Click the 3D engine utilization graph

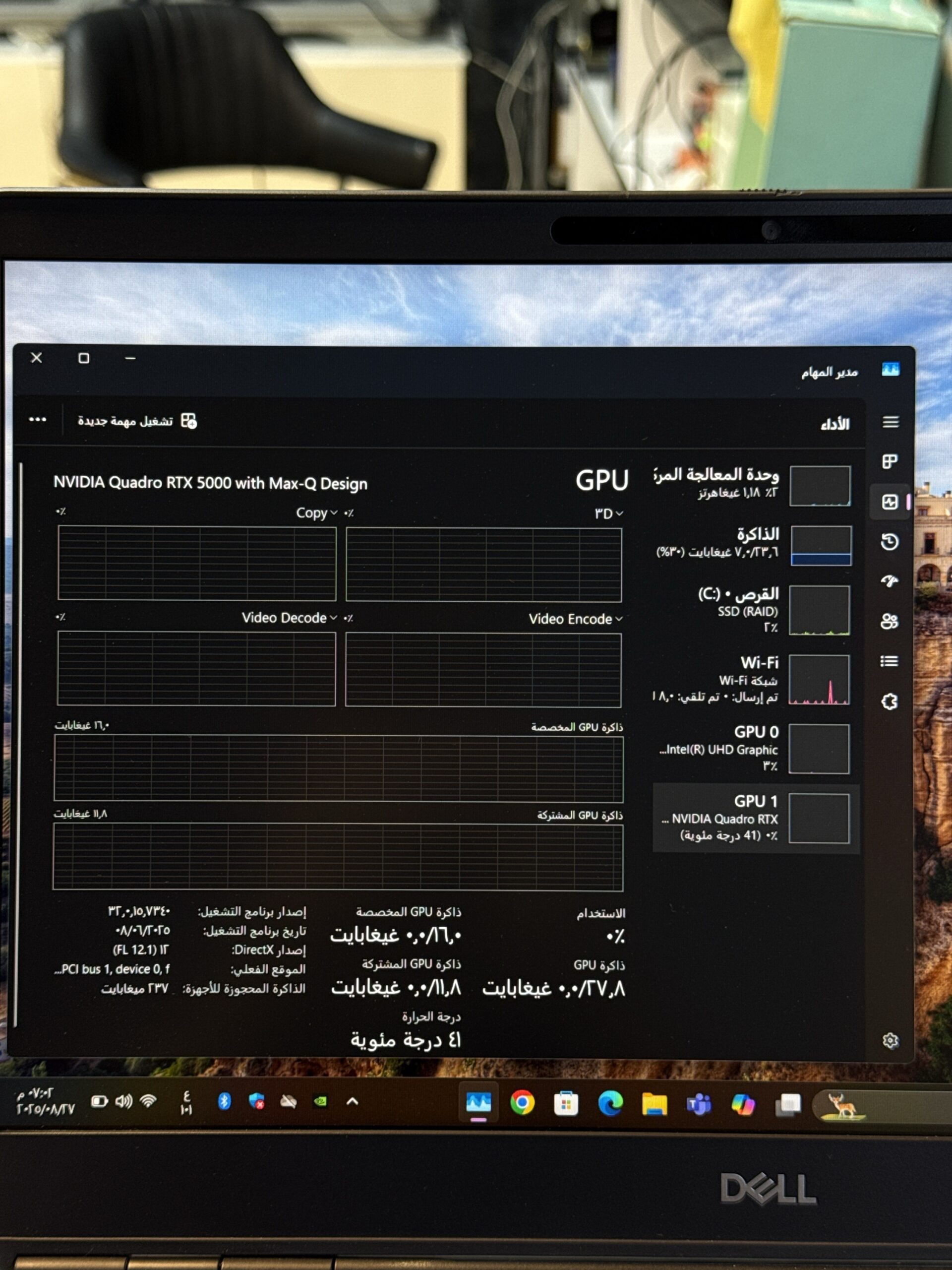point(484,565)
